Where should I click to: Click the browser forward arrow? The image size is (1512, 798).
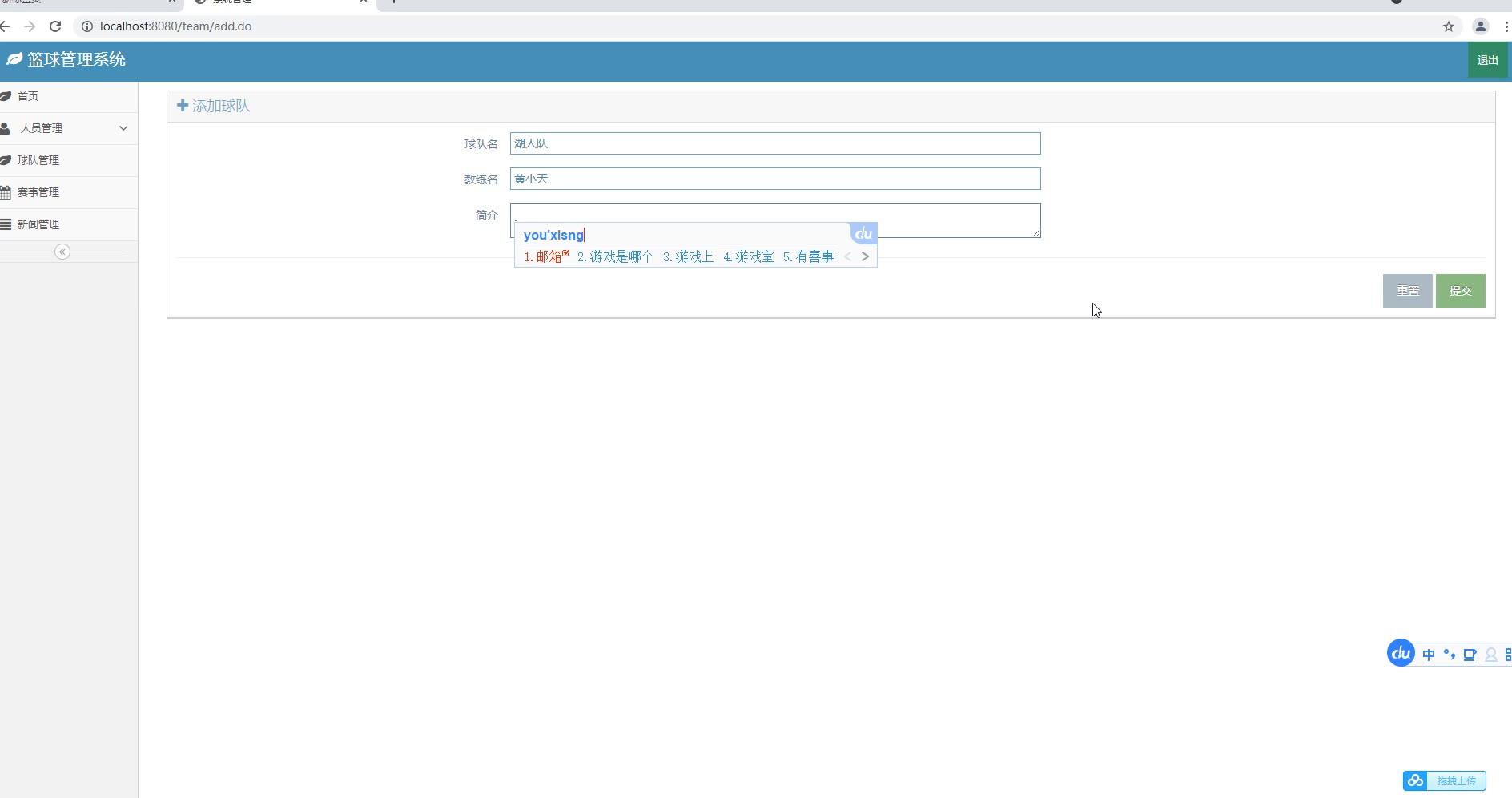30,26
